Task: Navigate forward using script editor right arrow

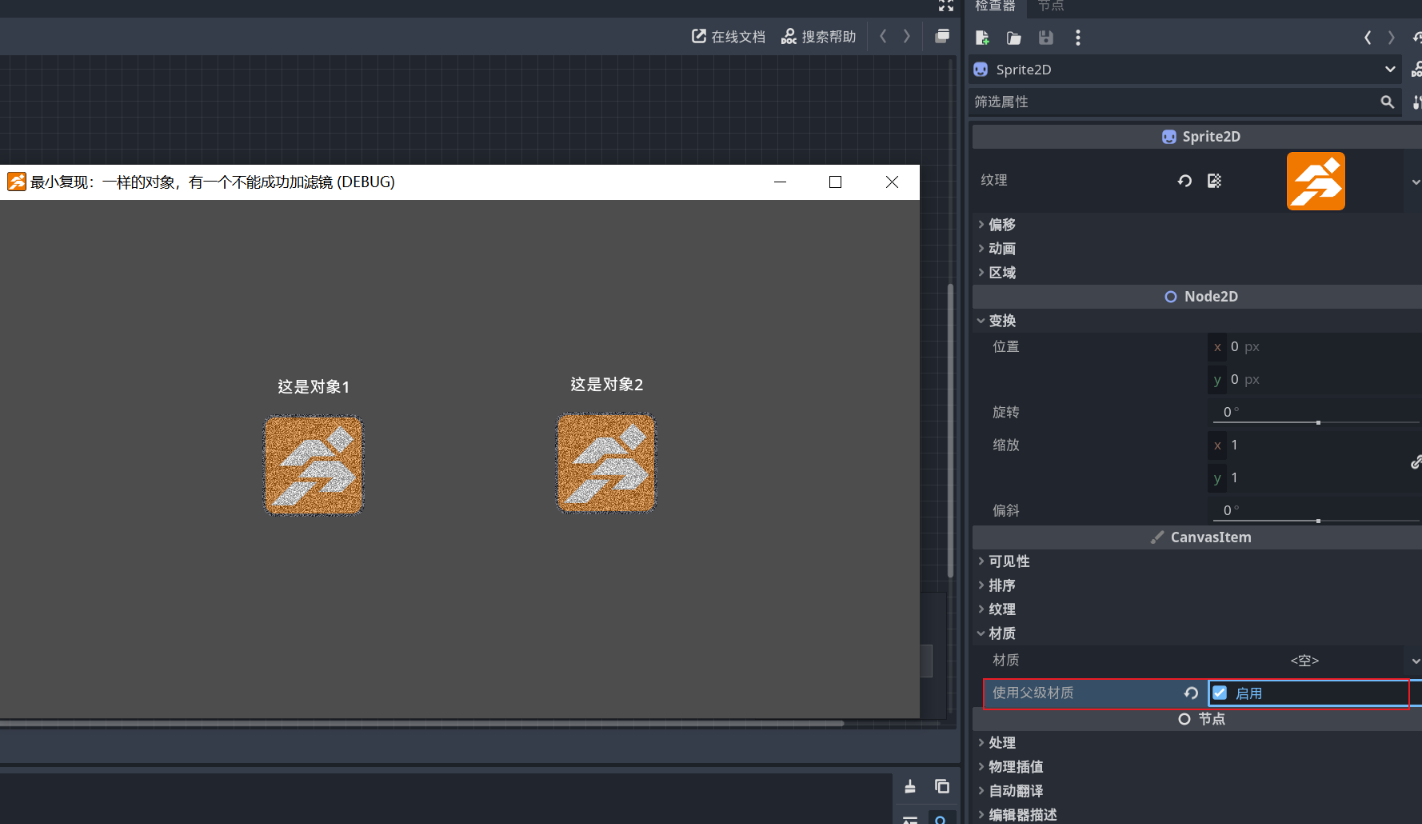Action: (907, 36)
